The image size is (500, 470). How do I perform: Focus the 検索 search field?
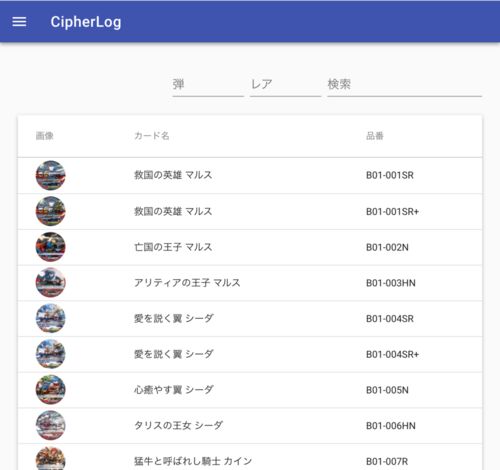pos(404,85)
